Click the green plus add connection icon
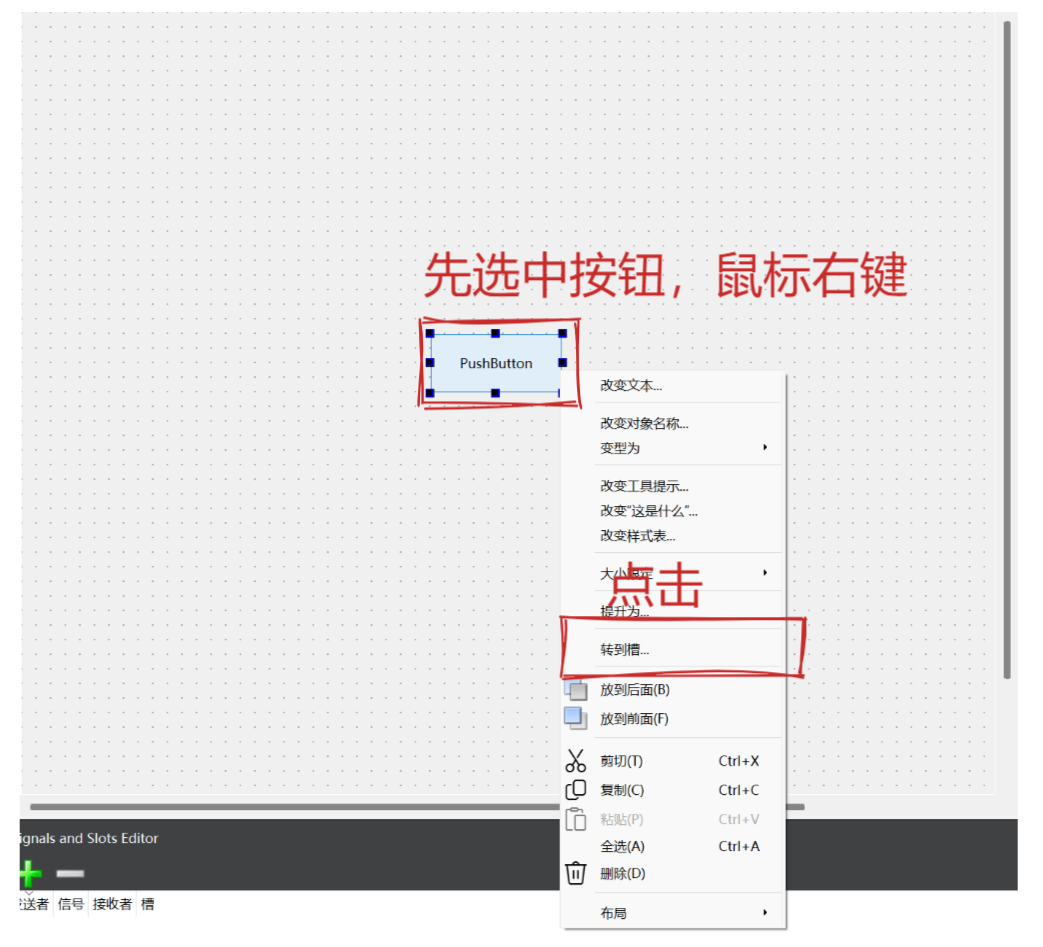This screenshot has height=947, width=1043. click(29, 873)
